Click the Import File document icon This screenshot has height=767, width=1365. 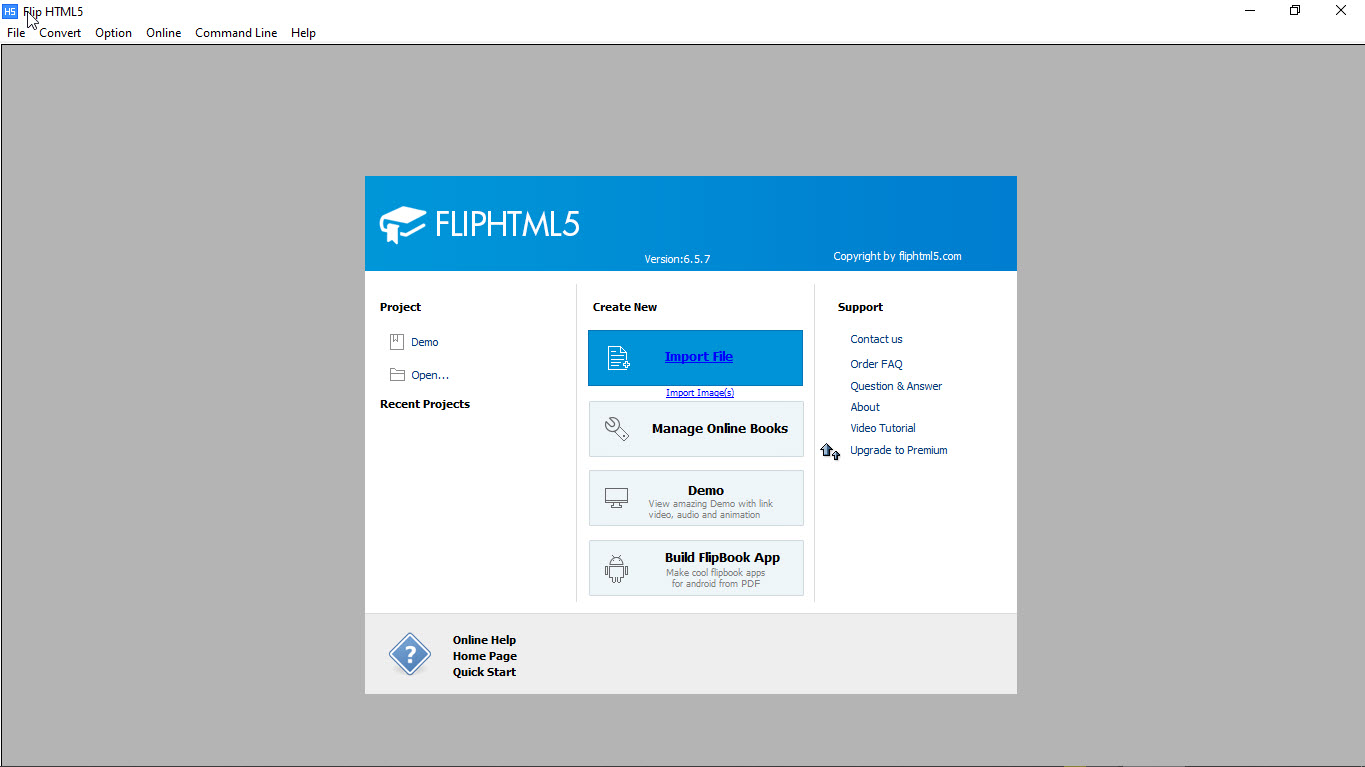point(619,357)
